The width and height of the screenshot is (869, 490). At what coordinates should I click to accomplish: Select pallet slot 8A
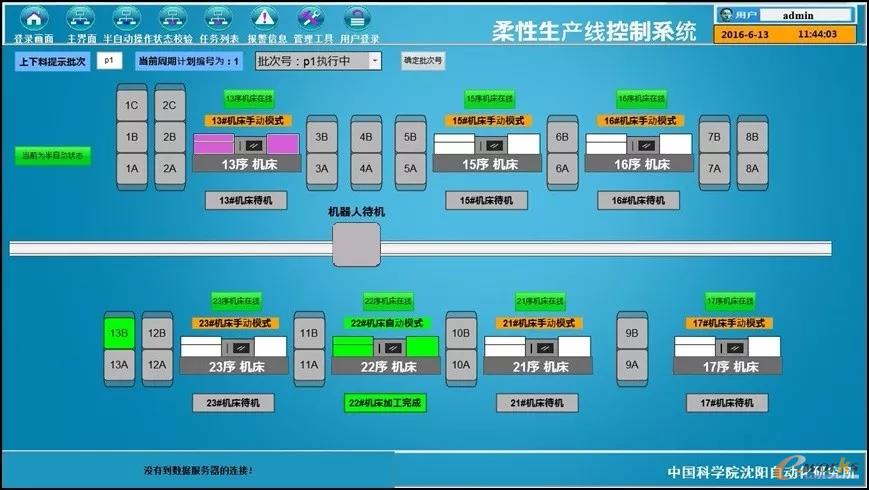click(x=752, y=169)
